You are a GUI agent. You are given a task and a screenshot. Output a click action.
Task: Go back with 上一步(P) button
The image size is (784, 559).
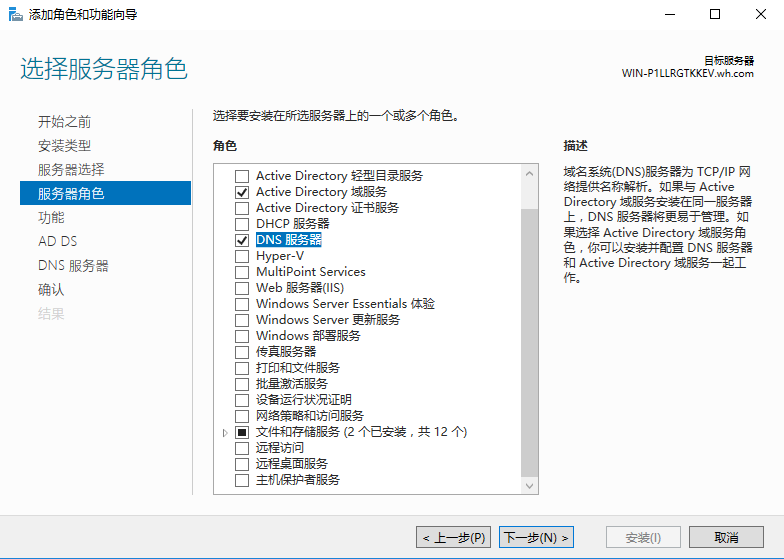point(454,538)
